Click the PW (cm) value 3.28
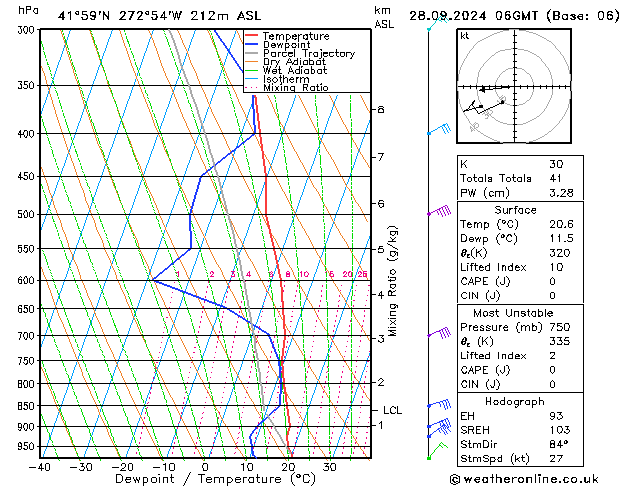This screenshot has width=629, height=486. [x=561, y=193]
